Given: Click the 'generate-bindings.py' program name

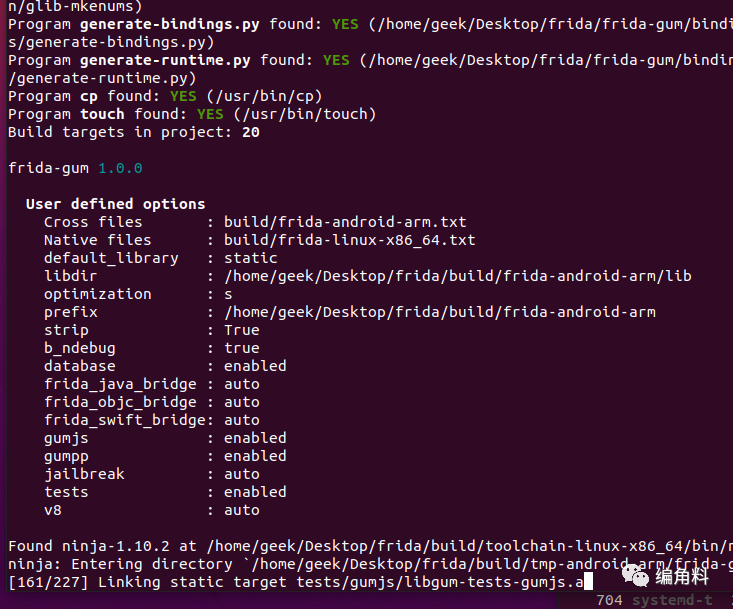Looking at the screenshot, I should tap(169, 24).
